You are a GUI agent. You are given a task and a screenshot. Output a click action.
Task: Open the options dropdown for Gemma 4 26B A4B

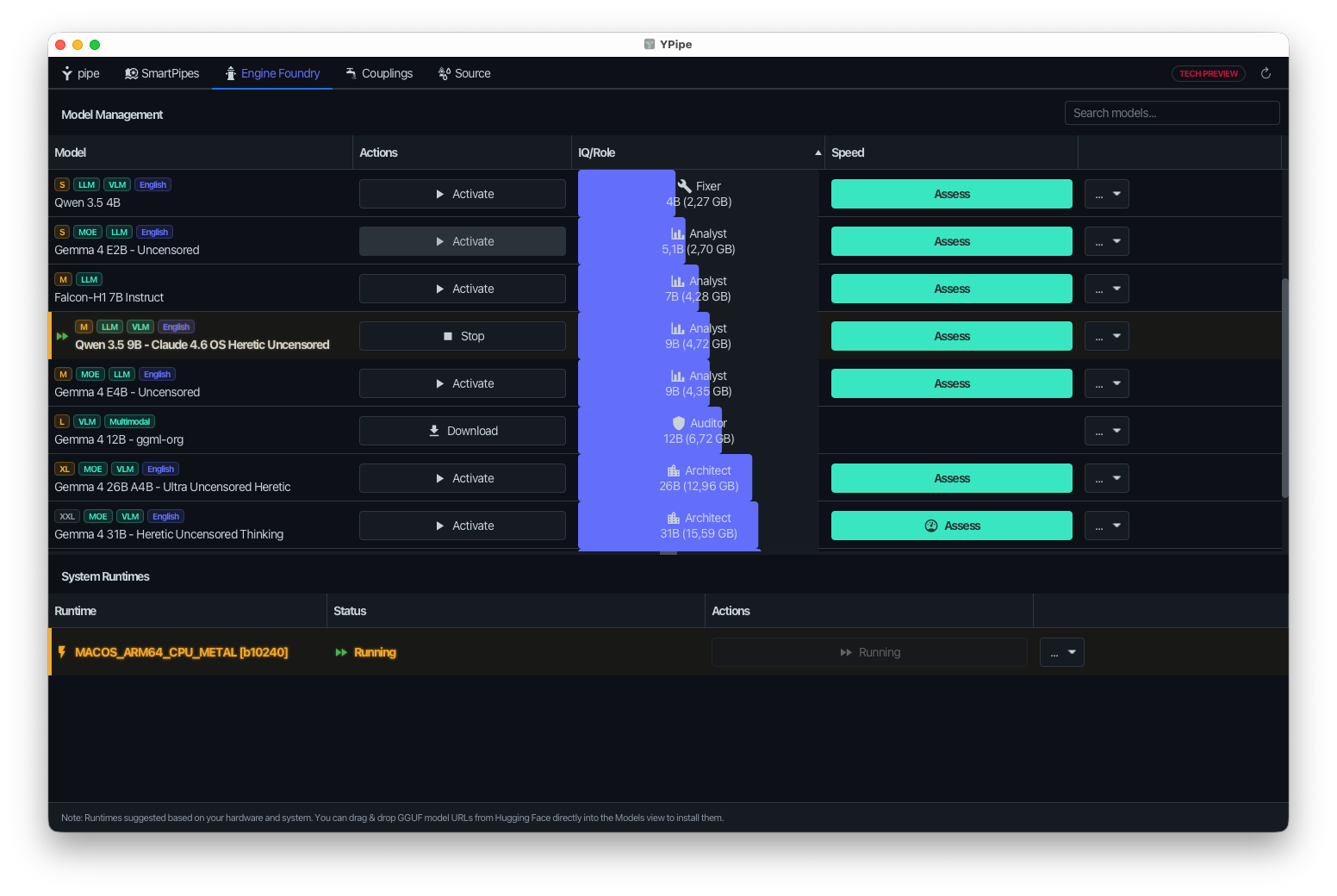coord(1107,478)
